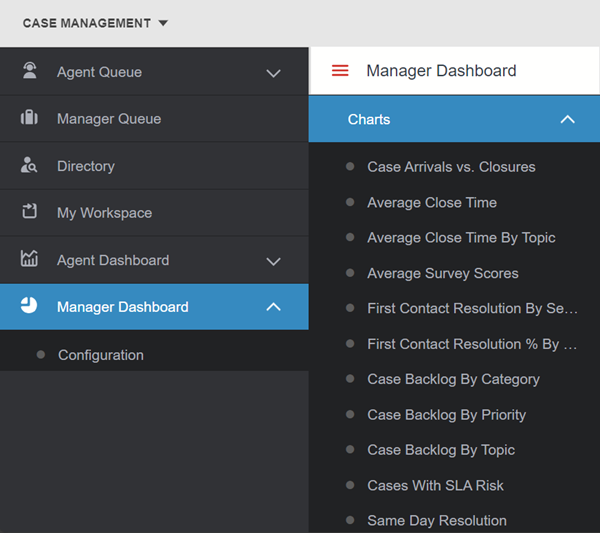Open the Same Day Resolution chart
The height and width of the screenshot is (533, 600).
click(x=437, y=521)
